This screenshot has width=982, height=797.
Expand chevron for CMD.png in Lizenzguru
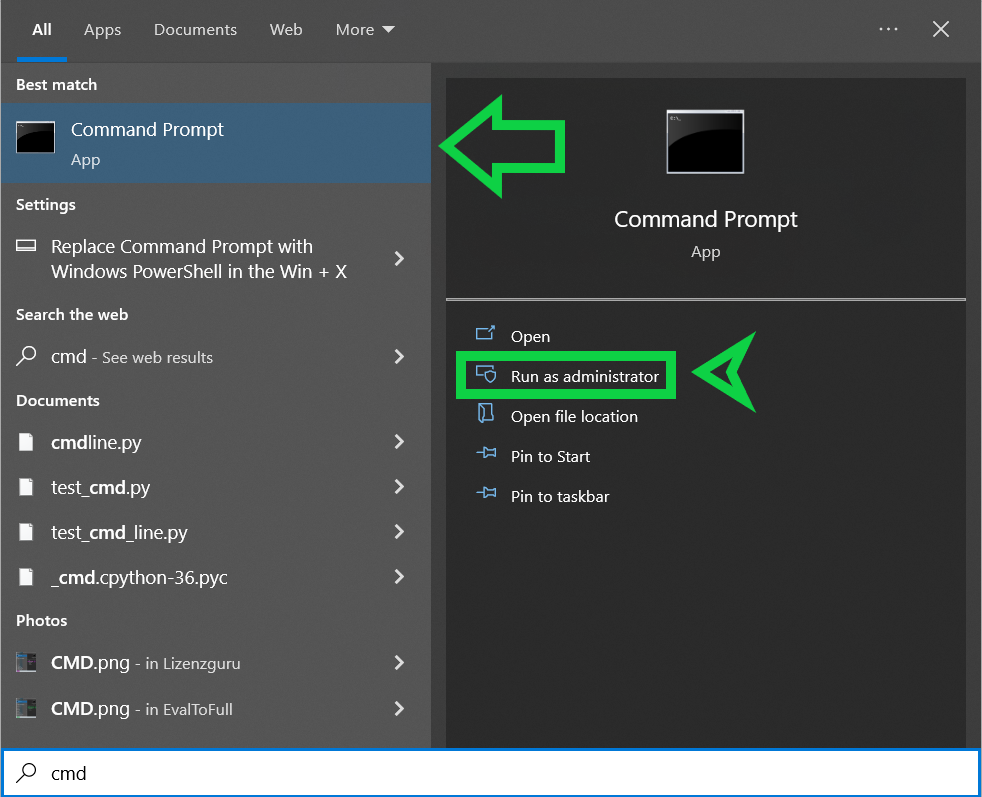(399, 662)
